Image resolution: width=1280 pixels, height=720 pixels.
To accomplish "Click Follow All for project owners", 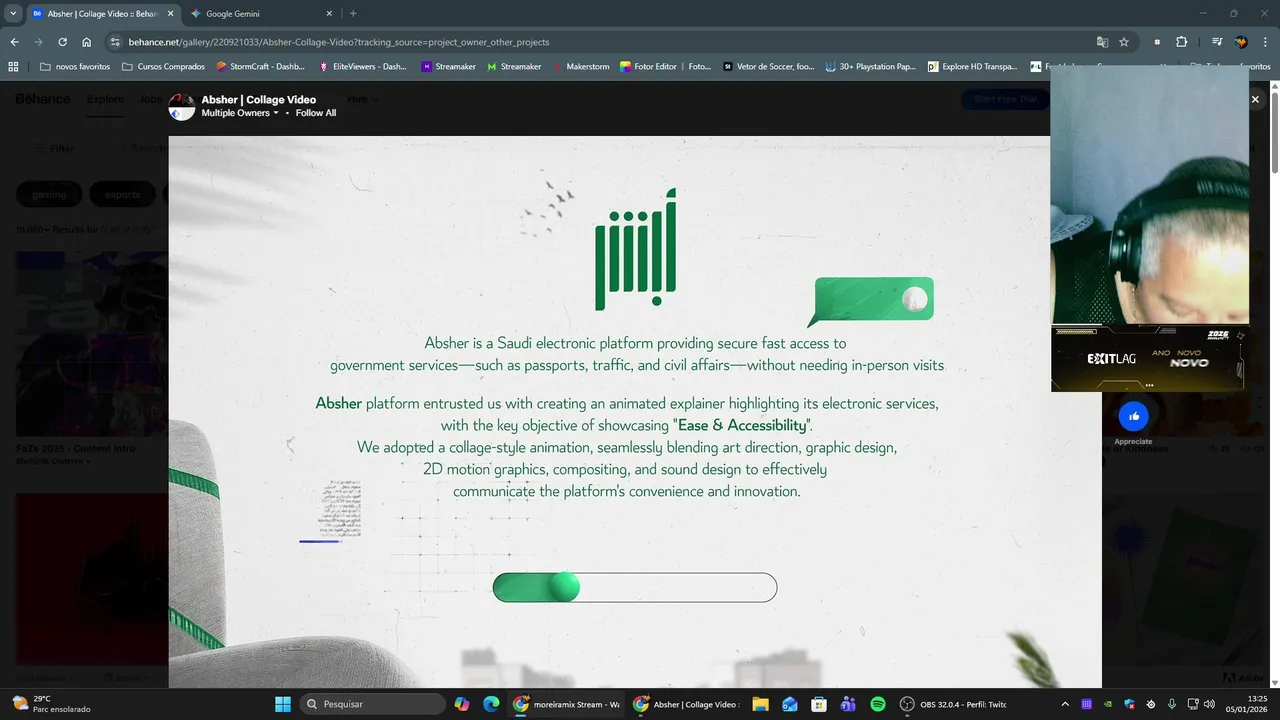I will [316, 113].
